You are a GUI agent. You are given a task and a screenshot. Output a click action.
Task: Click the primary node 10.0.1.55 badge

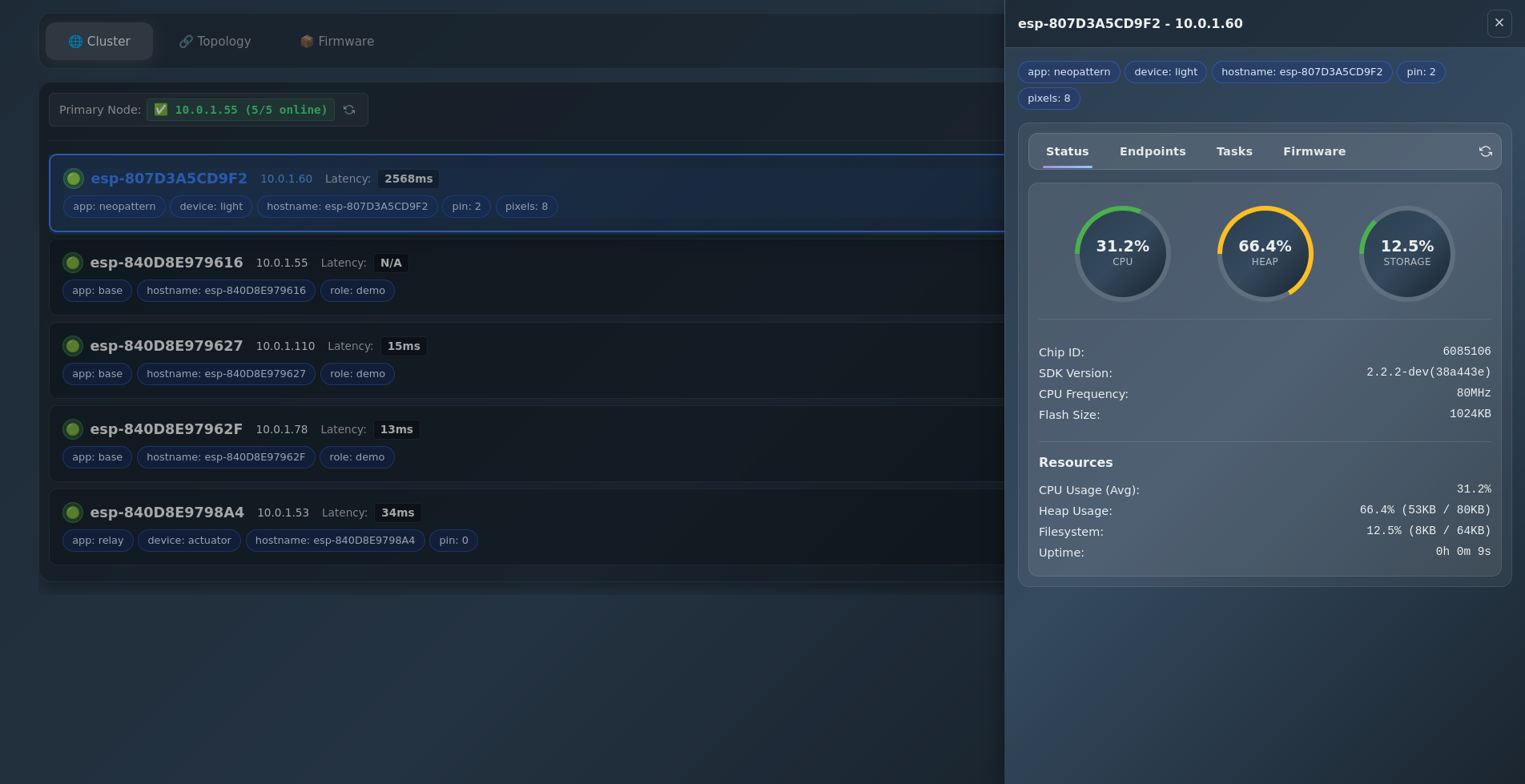click(240, 110)
